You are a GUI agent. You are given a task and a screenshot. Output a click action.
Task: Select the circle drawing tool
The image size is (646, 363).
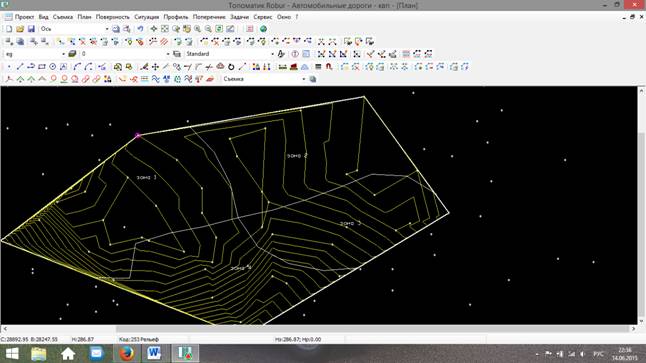(x=53, y=66)
